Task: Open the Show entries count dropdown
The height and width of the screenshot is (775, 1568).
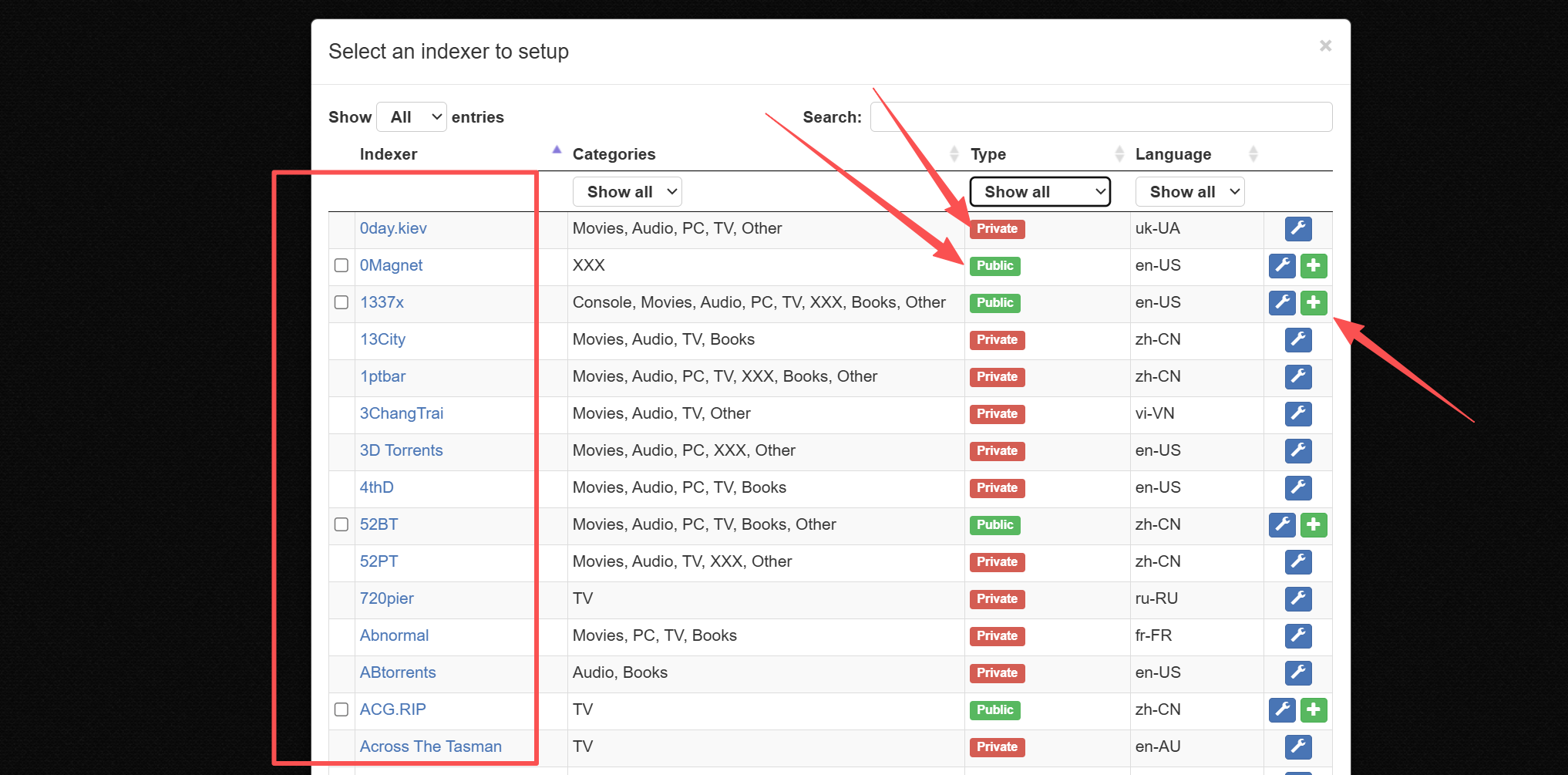Action: (412, 117)
